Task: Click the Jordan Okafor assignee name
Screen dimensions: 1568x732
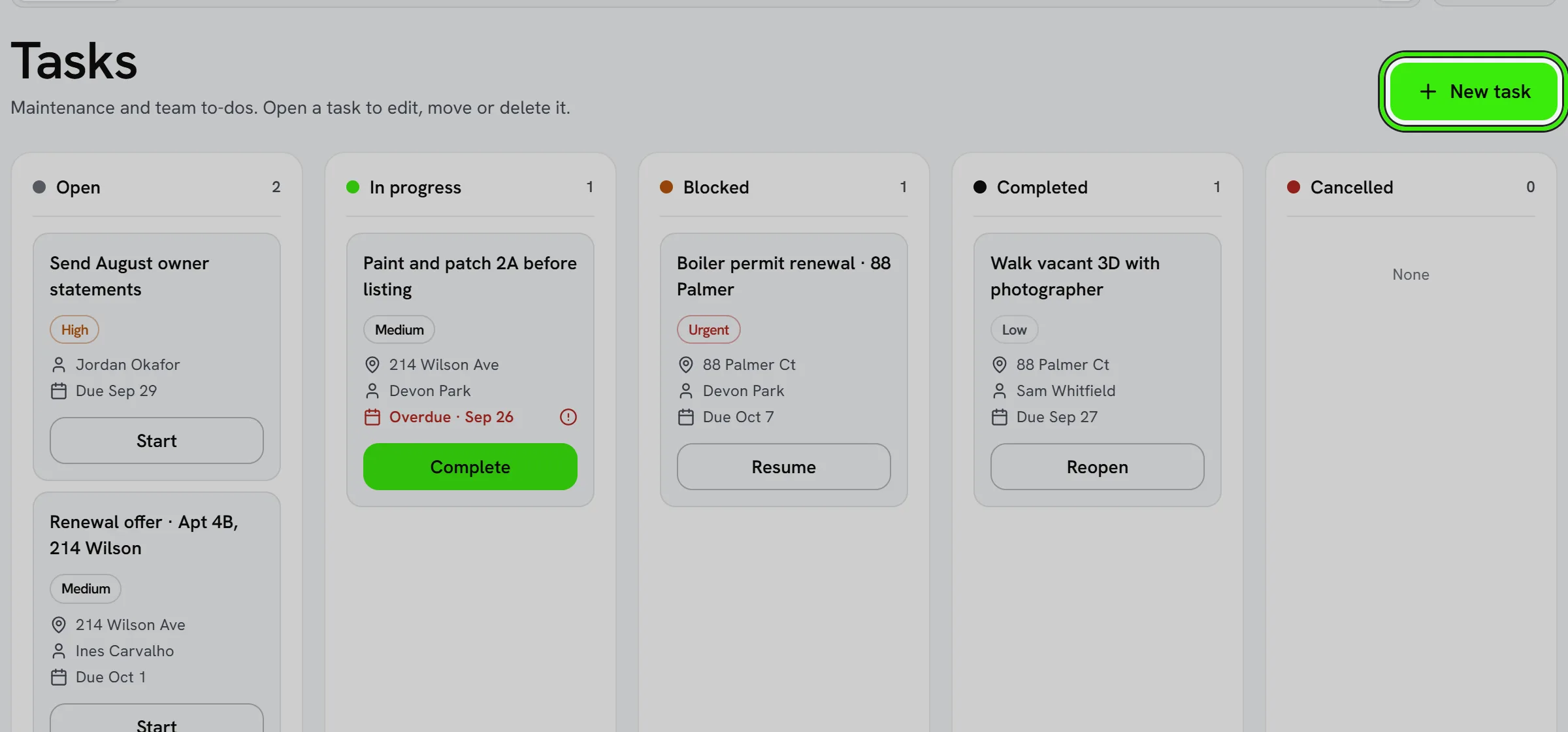Action: pos(128,365)
